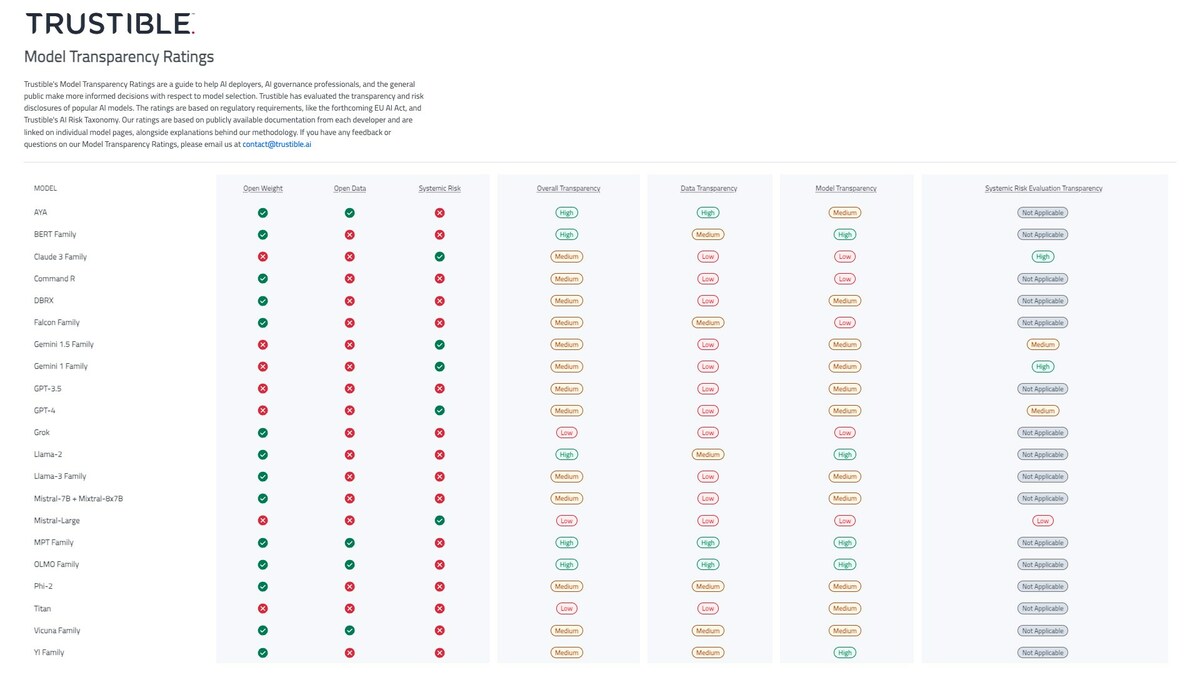
Task: Select the Mistral-7B + Mixtral-8x7B row name
Action: [x=78, y=499]
